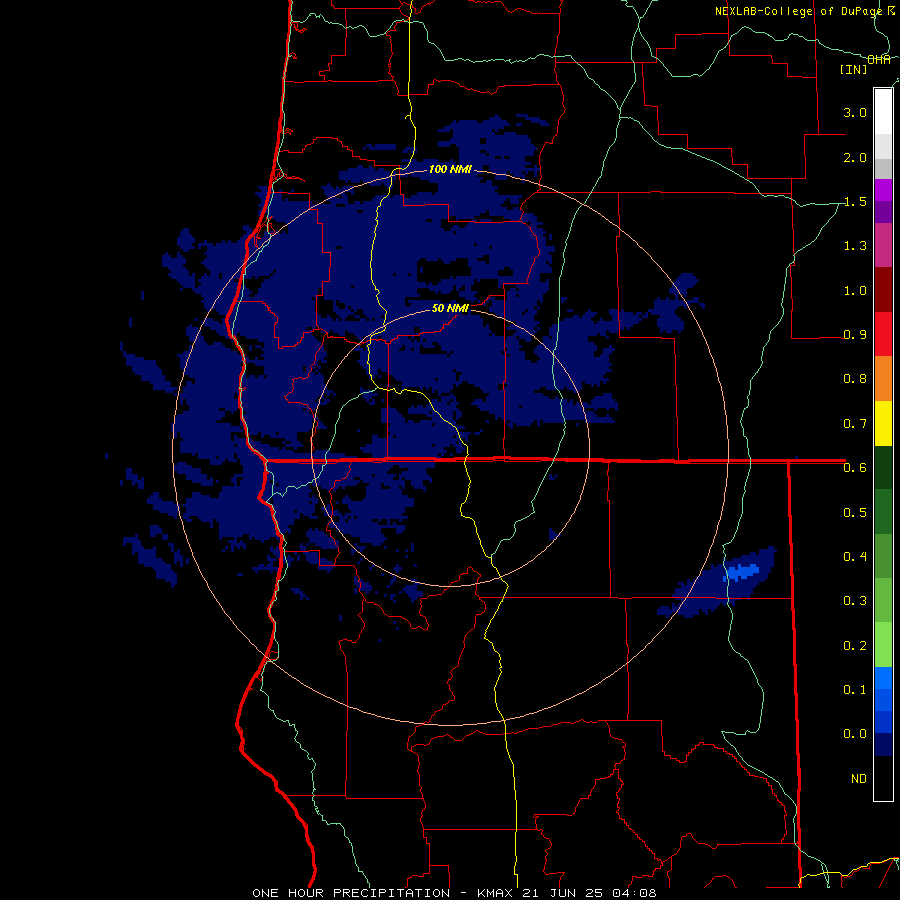Click the One Hour Precipitation KMAX title text
Screen dimensions: 900x900
click(454, 893)
